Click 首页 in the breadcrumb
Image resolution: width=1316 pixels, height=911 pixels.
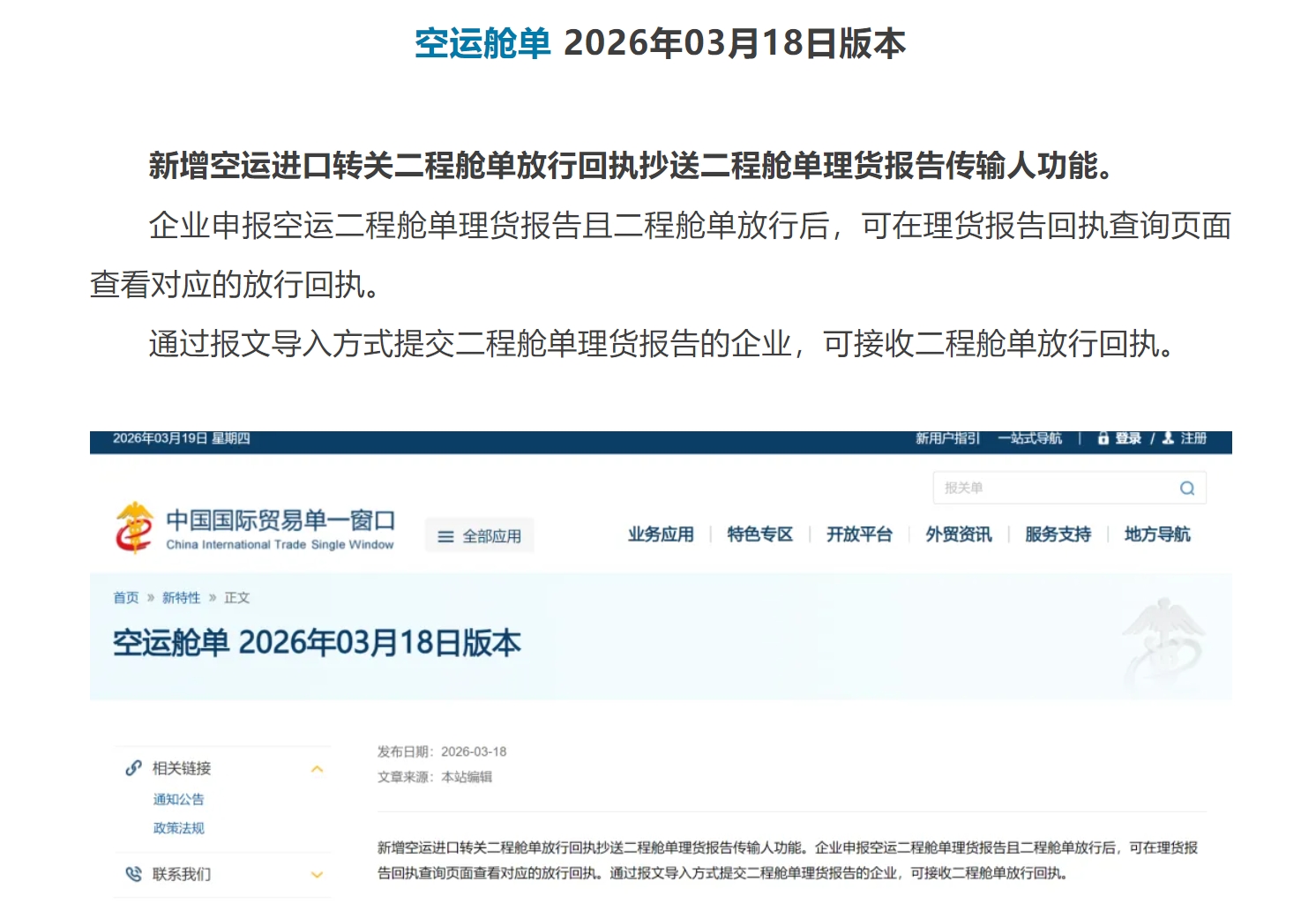(x=125, y=597)
